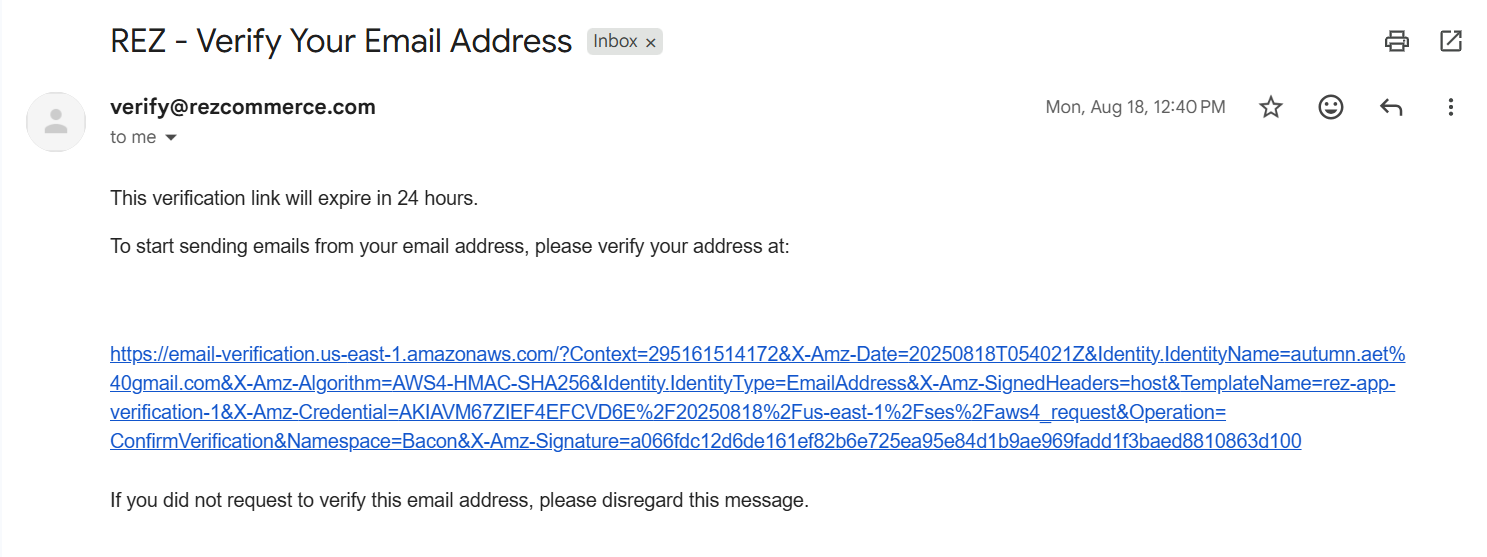Click the "To start sending emails" paragraph
The width and height of the screenshot is (1487, 557).
coord(449,246)
